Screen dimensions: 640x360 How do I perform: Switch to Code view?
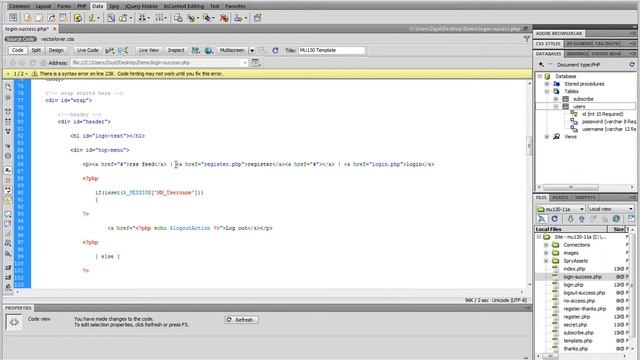click(x=17, y=50)
